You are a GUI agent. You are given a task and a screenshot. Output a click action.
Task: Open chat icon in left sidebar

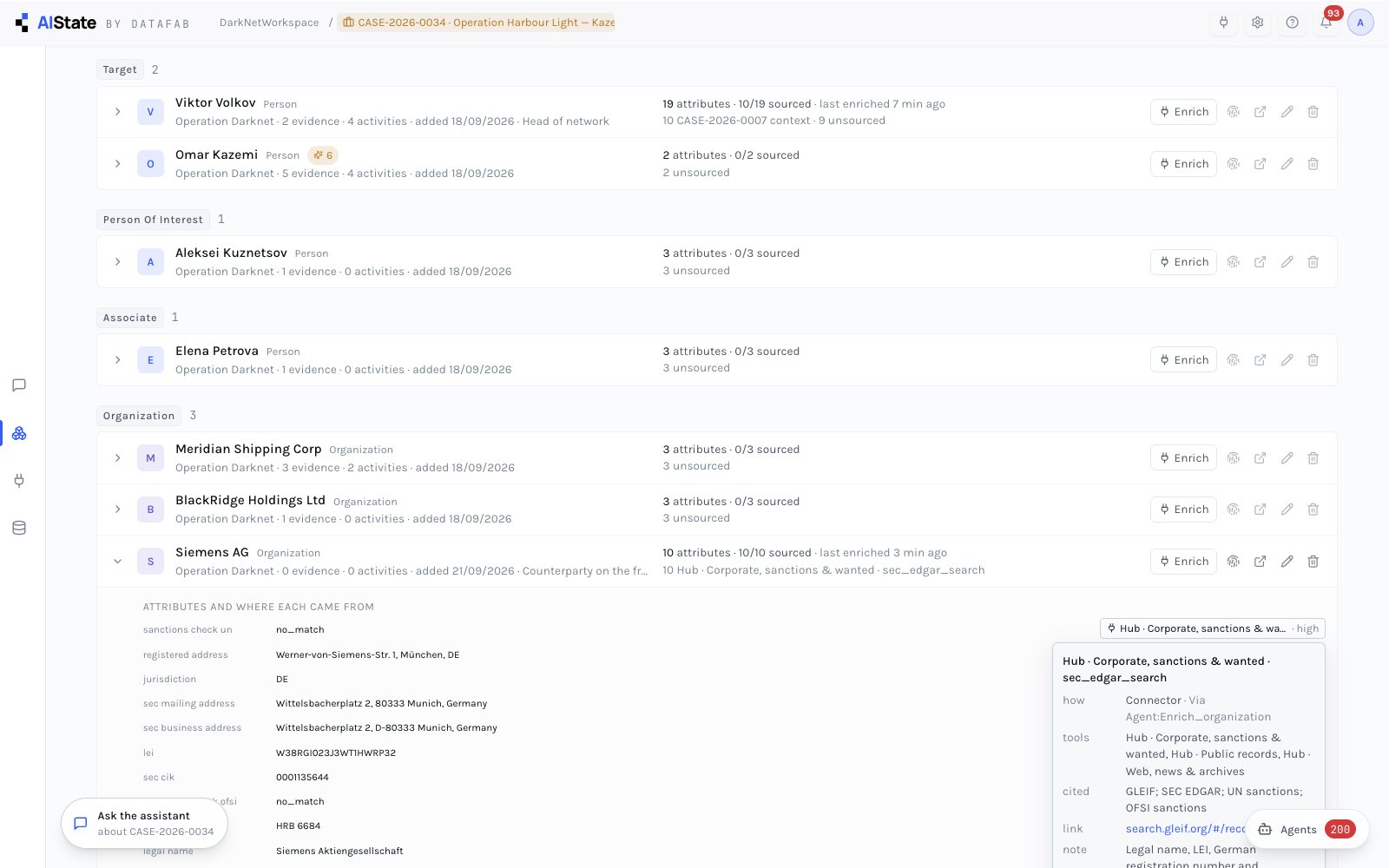point(19,385)
